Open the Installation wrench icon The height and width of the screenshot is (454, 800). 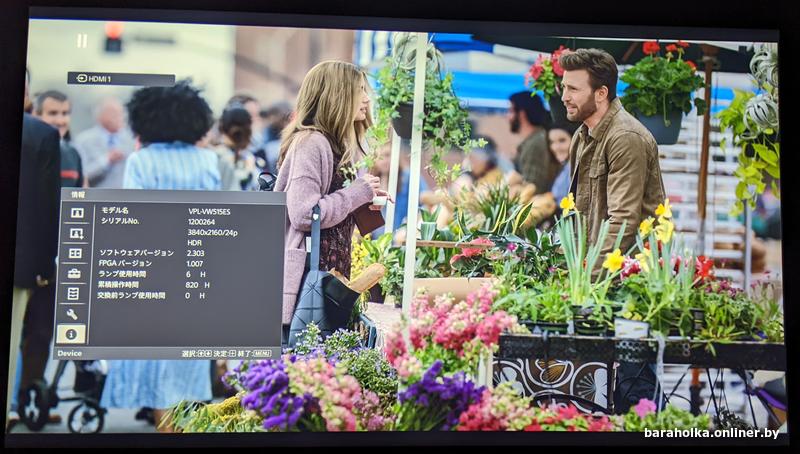(72, 314)
